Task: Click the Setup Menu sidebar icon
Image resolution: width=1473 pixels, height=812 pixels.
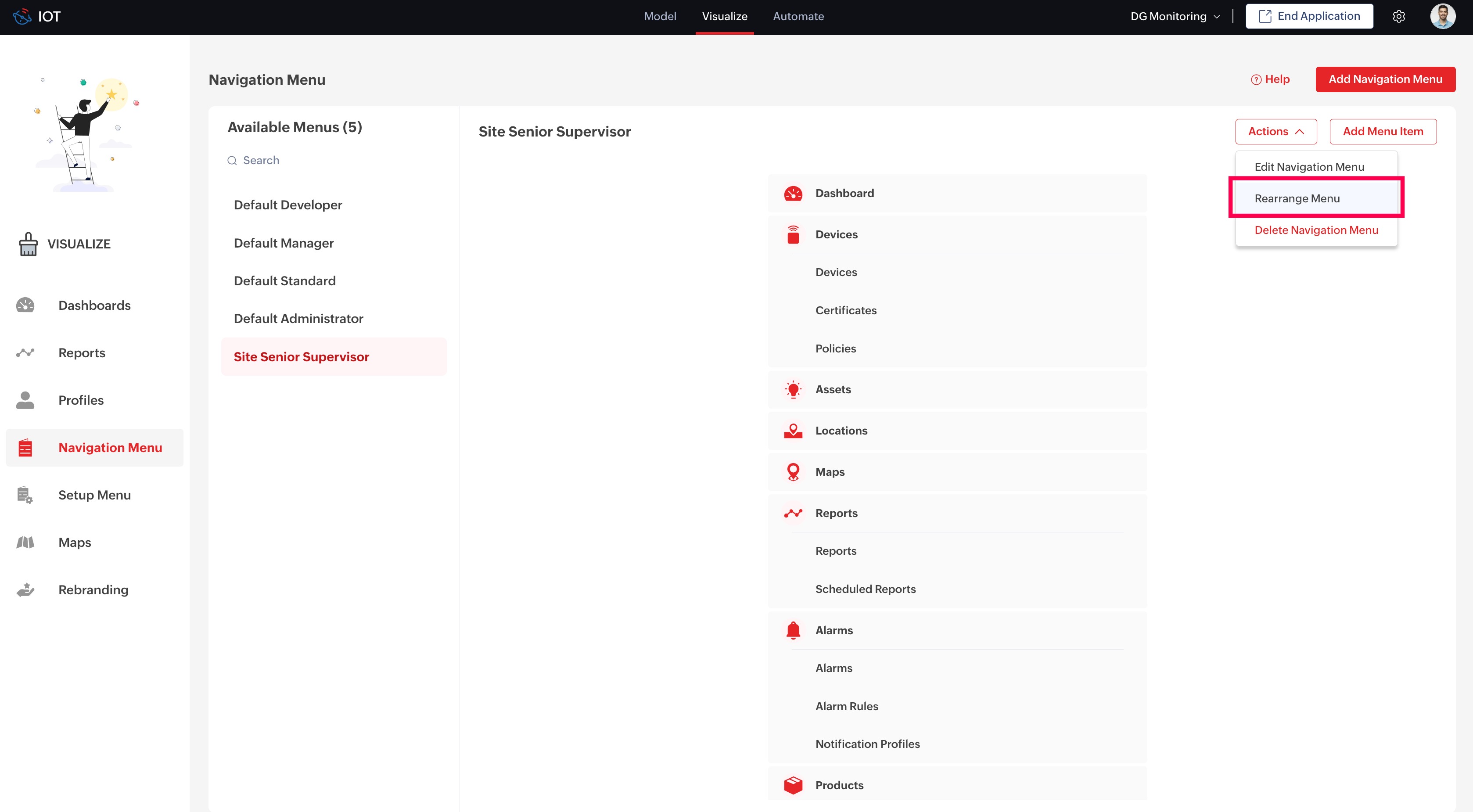Action: pos(25,495)
